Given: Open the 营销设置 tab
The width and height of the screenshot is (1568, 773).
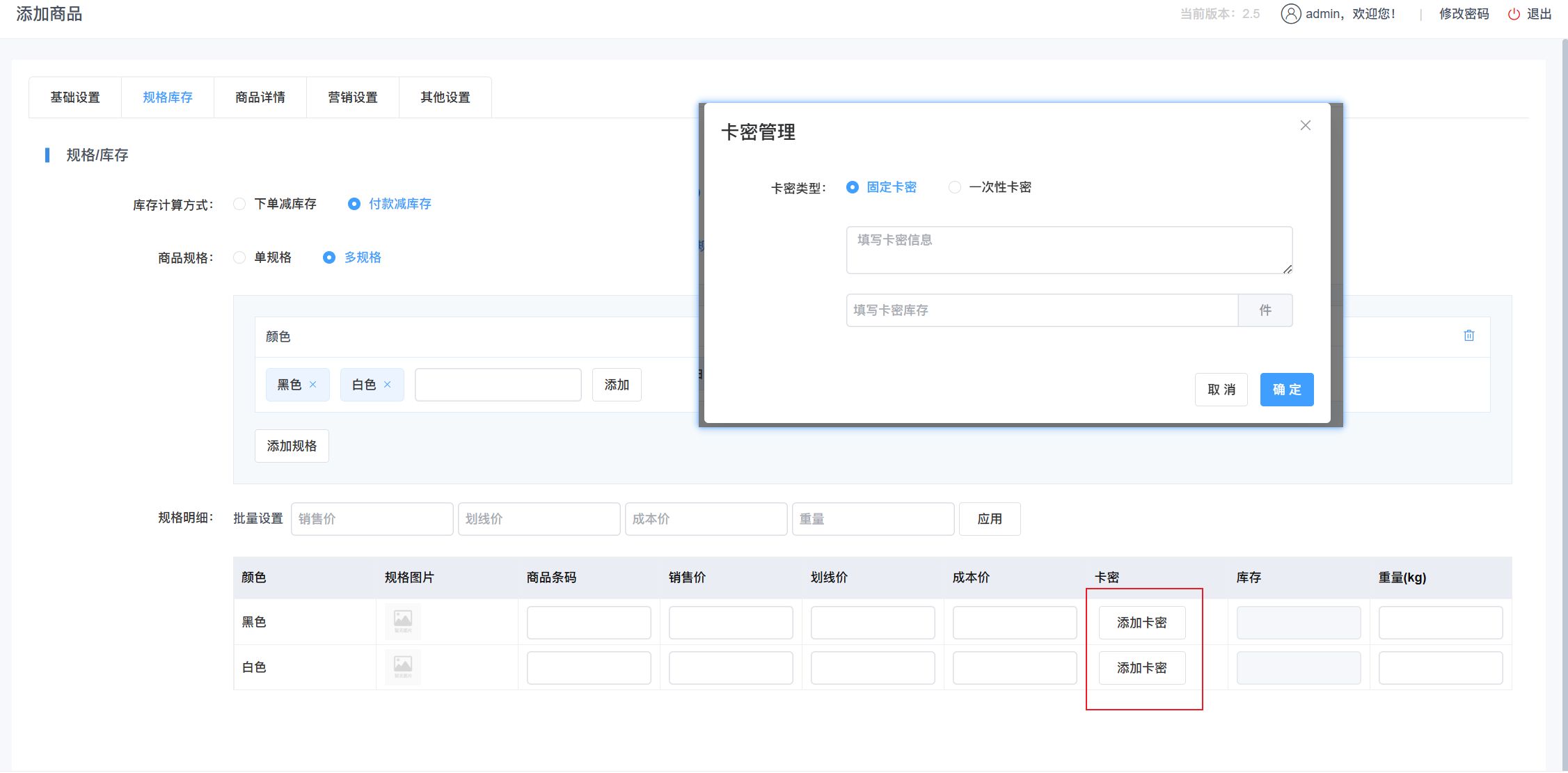Looking at the screenshot, I should (x=353, y=97).
